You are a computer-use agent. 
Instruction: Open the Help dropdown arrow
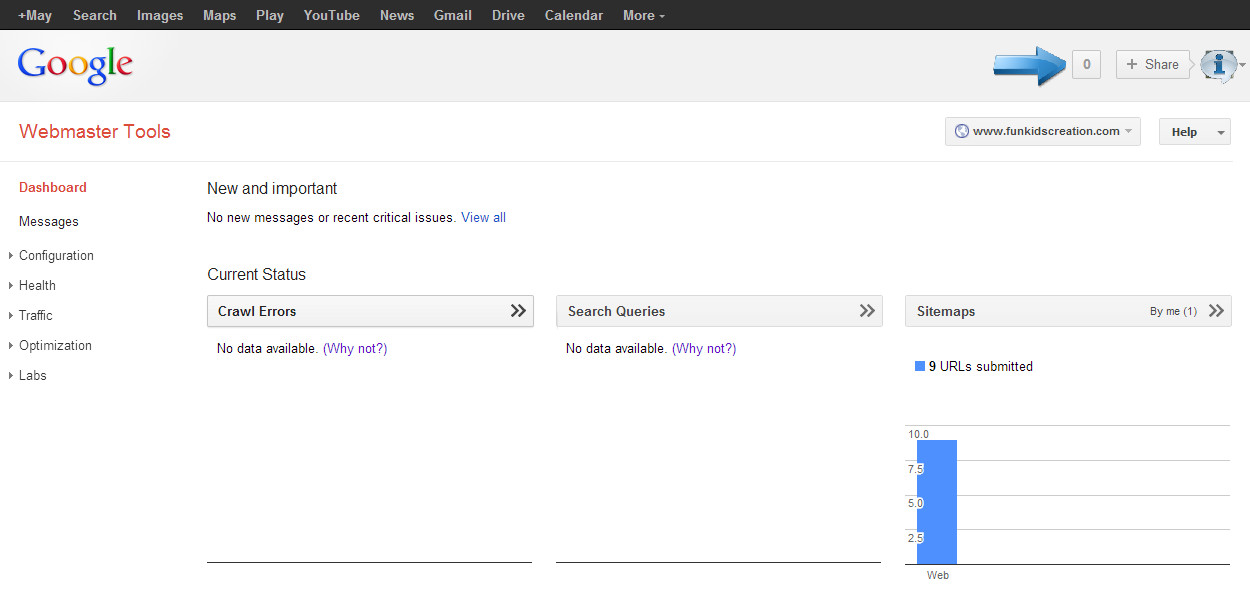click(x=1221, y=132)
